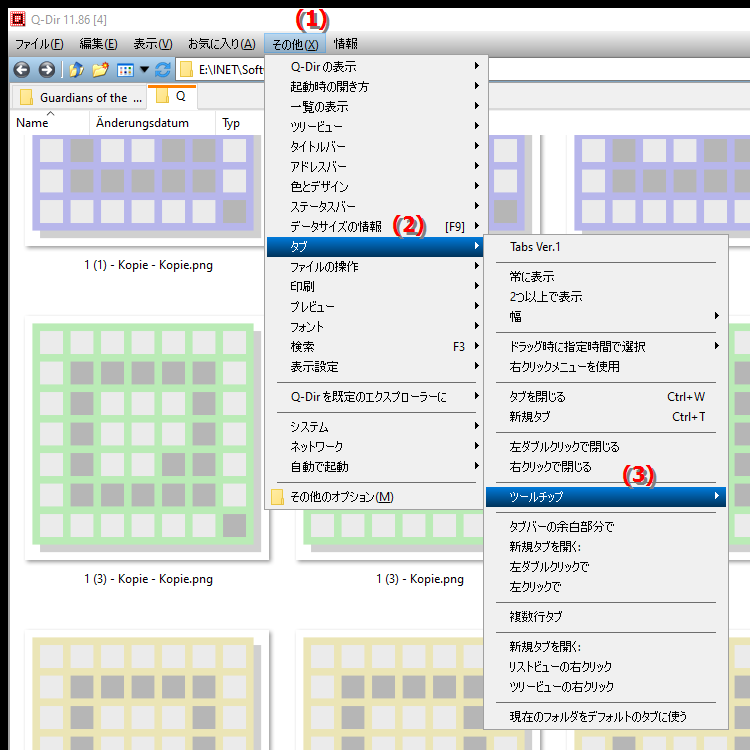750x750 pixels.
Task: Open the 自動で起動 submenu
Action: point(376,466)
